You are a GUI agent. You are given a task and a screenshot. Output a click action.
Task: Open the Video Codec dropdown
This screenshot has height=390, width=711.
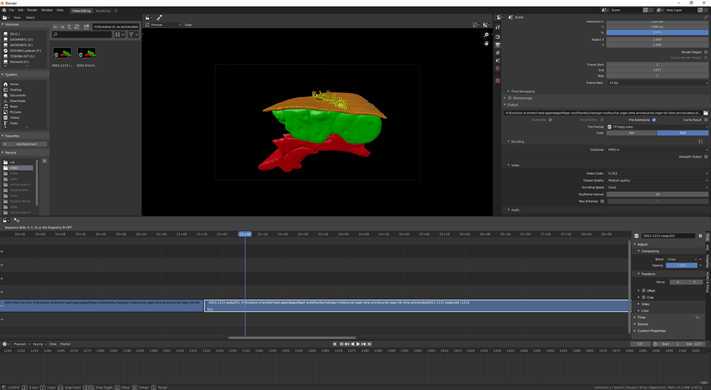(657, 173)
